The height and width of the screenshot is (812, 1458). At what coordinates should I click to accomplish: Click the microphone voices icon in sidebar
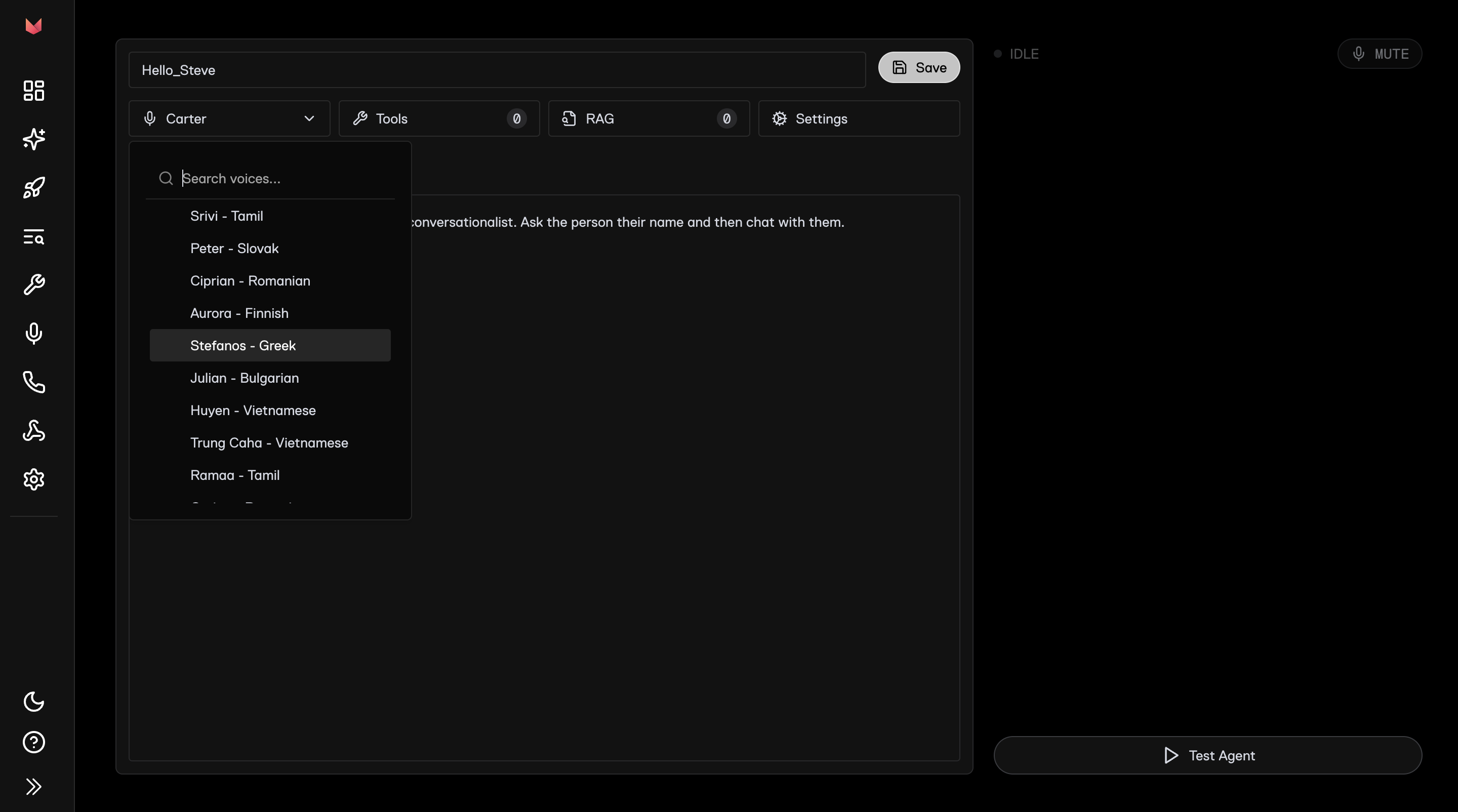pos(34,333)
